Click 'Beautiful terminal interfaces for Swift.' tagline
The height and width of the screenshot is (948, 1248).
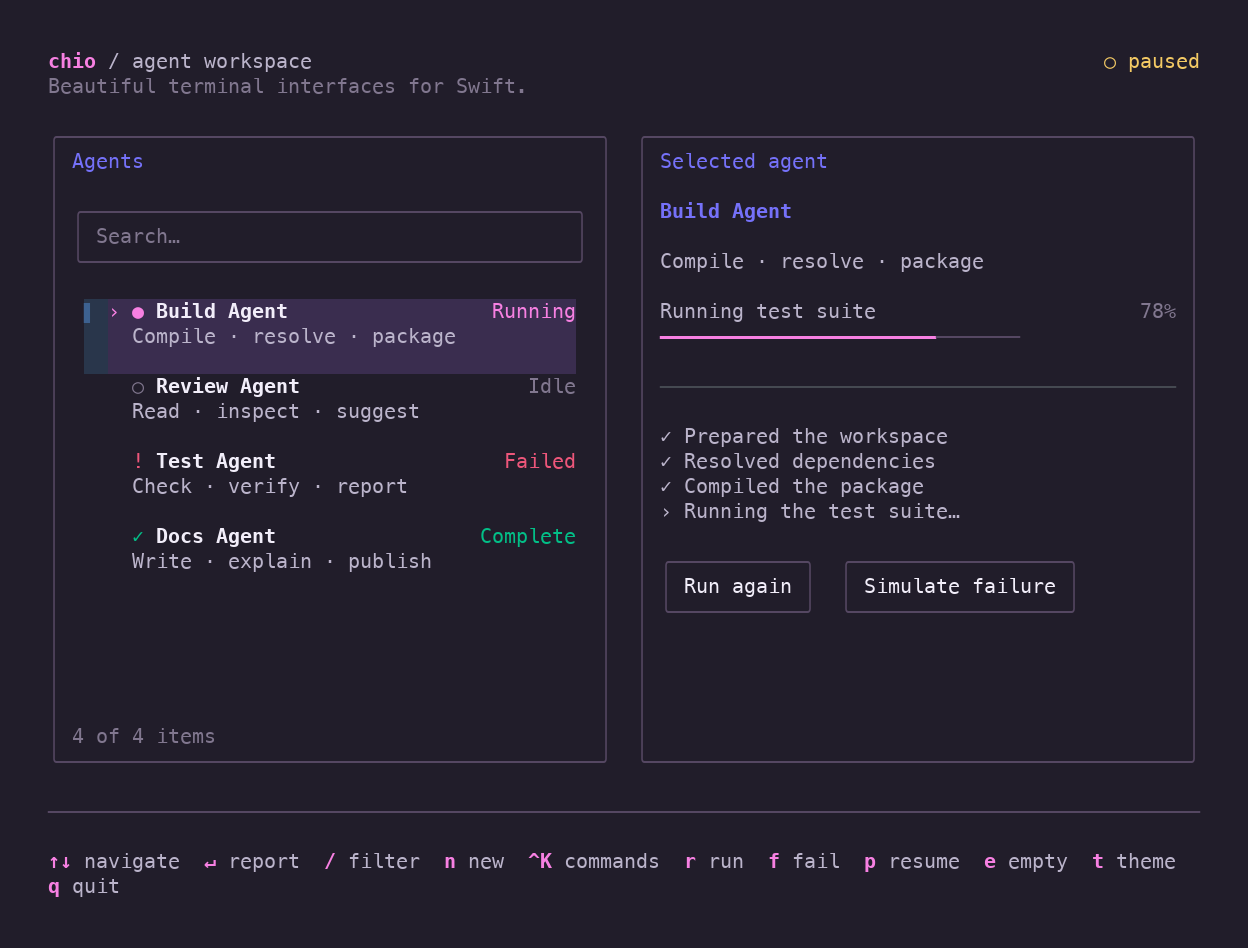click(288, 87)
